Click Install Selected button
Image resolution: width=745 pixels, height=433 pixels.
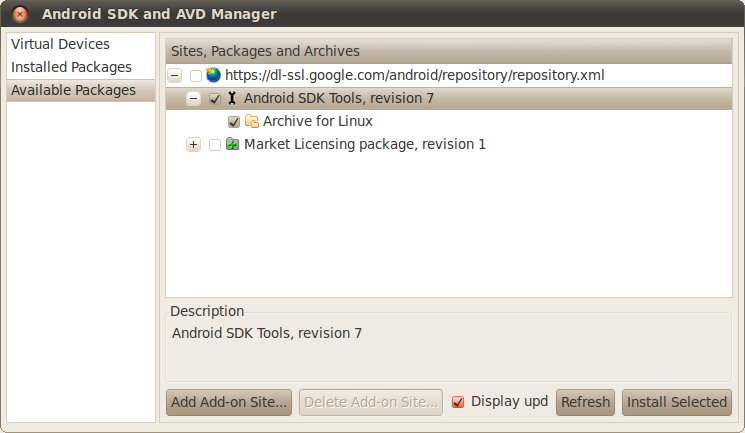coord(677,402)
